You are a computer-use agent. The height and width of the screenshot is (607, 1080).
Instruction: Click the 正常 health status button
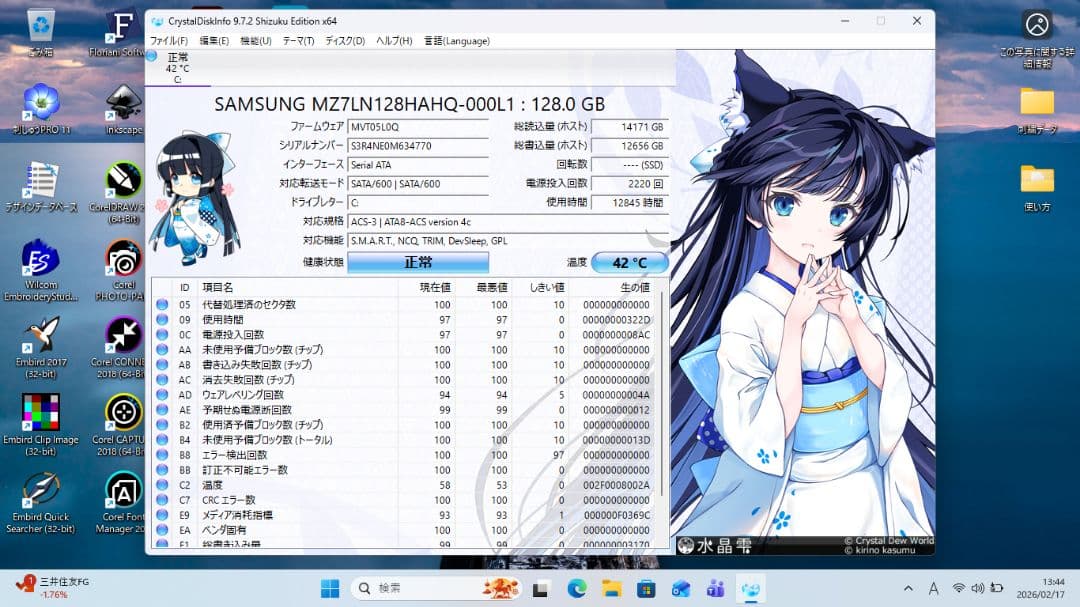pos(418,262)
